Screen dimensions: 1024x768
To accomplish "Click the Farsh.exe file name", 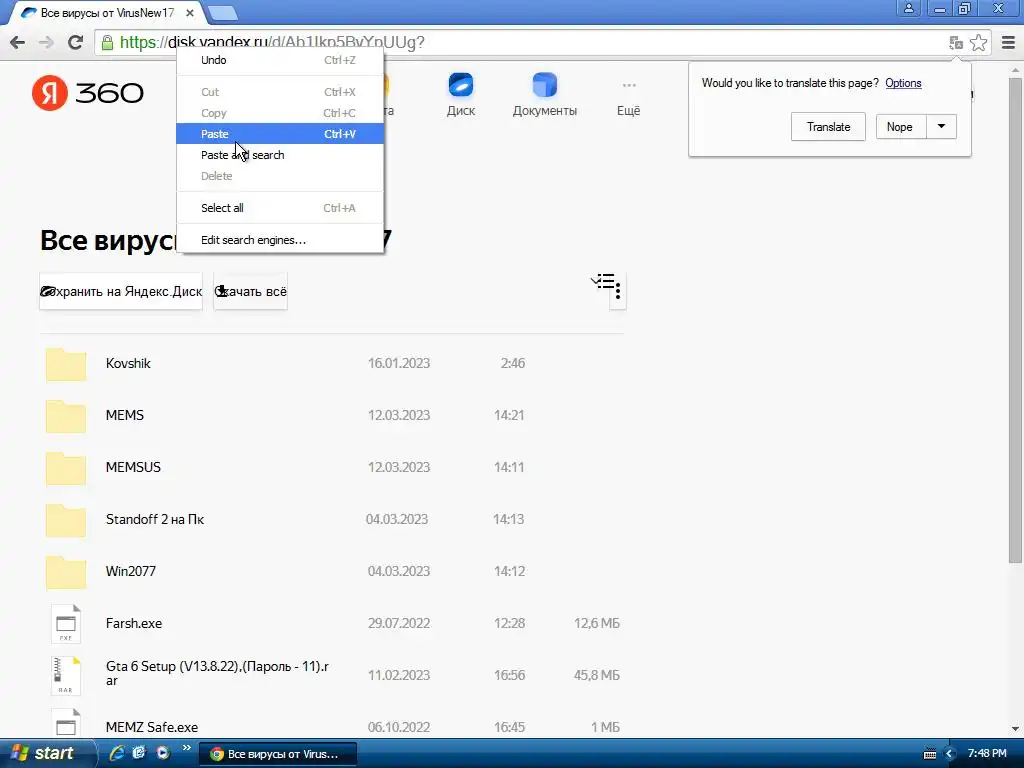I will 134,624.
